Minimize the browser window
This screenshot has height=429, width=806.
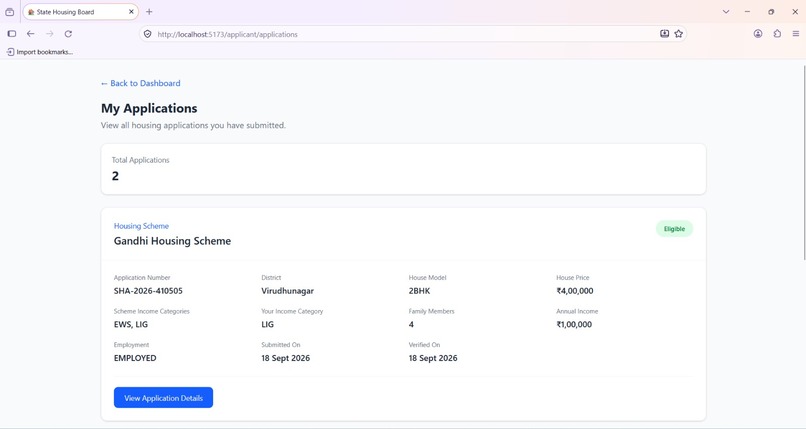click(x=747, y=12)
